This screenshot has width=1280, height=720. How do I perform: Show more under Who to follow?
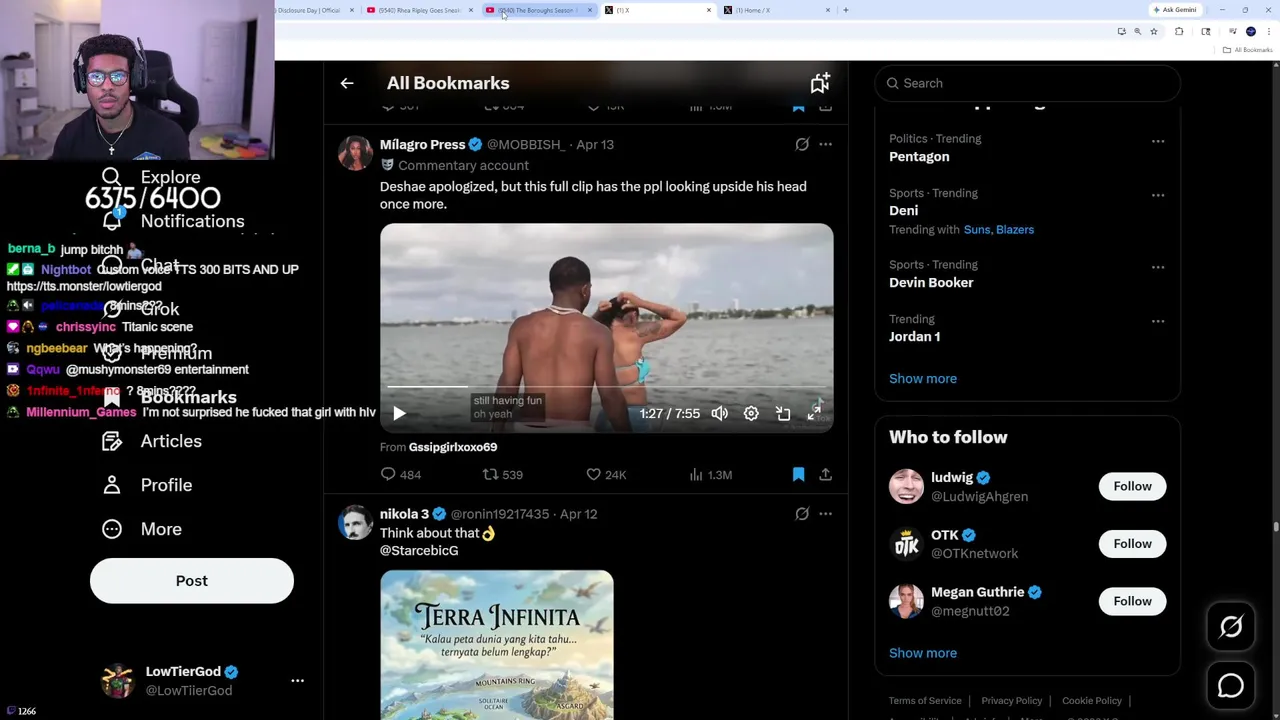click(x=923, y=653)
